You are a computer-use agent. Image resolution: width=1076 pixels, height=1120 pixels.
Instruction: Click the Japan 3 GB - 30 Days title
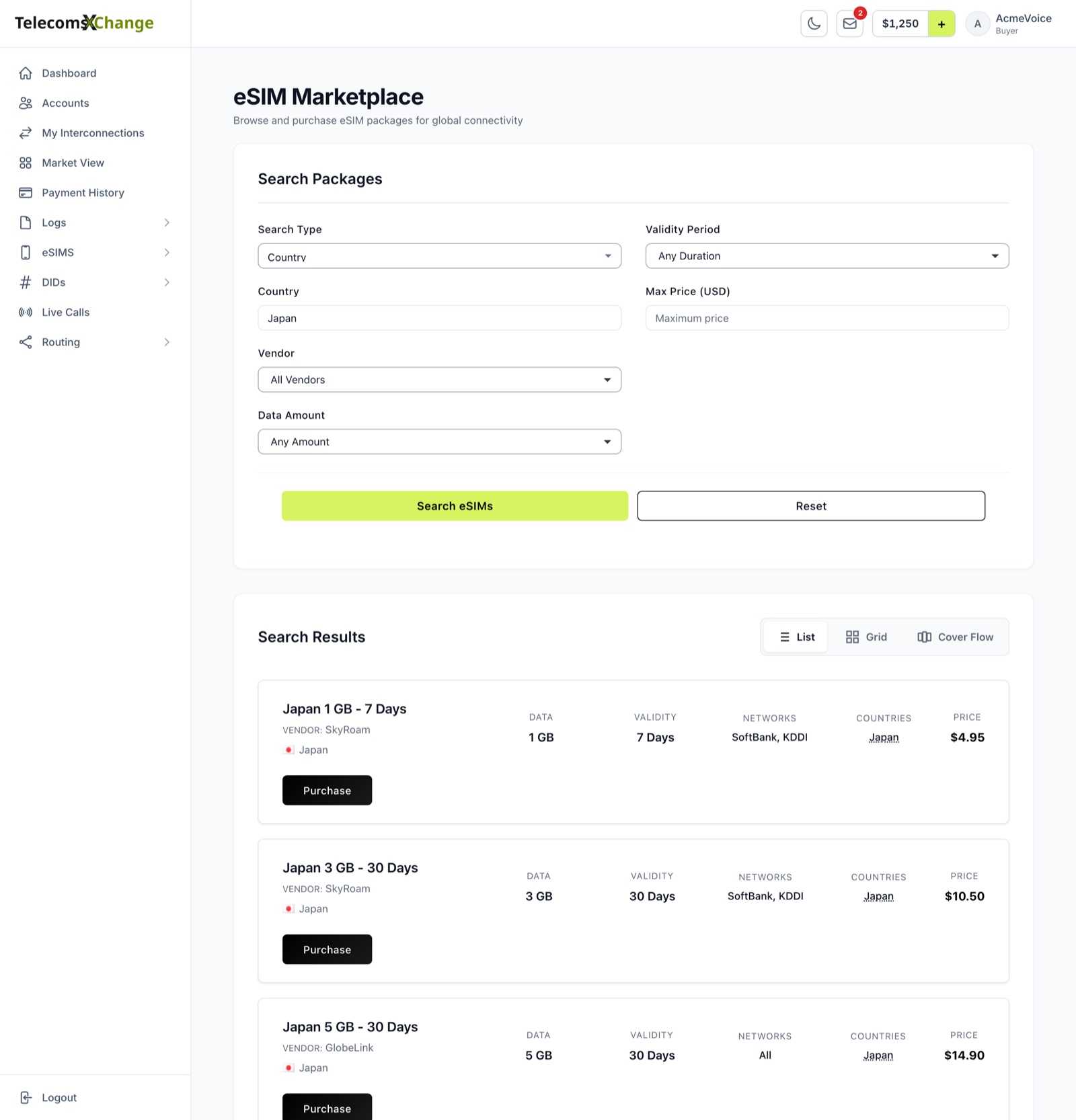350,868
